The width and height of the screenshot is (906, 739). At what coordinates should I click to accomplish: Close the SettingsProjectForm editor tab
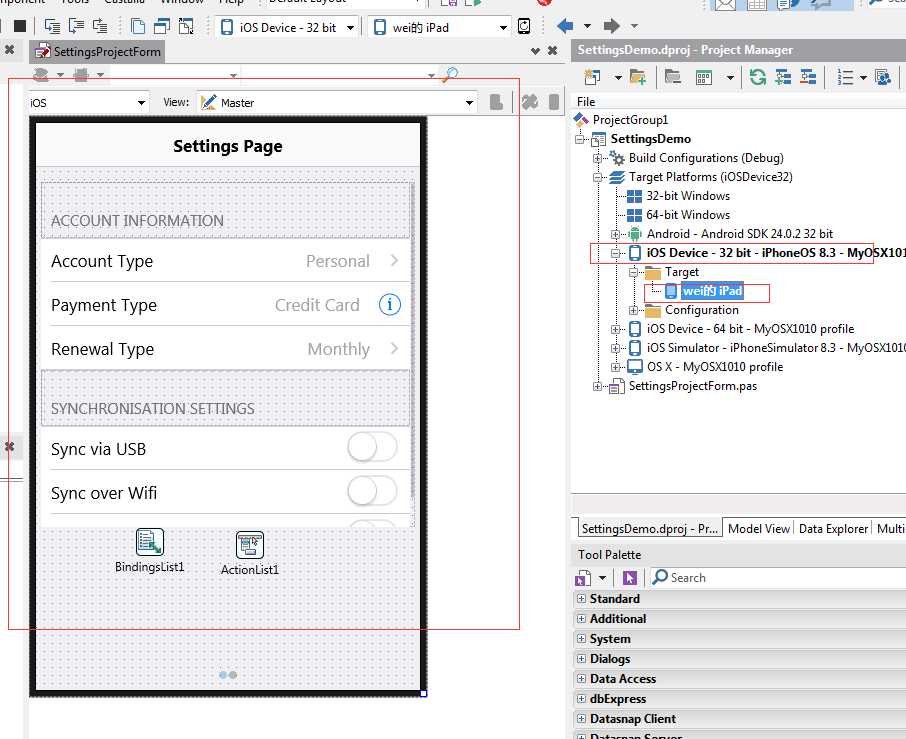(x=552, y=51)
